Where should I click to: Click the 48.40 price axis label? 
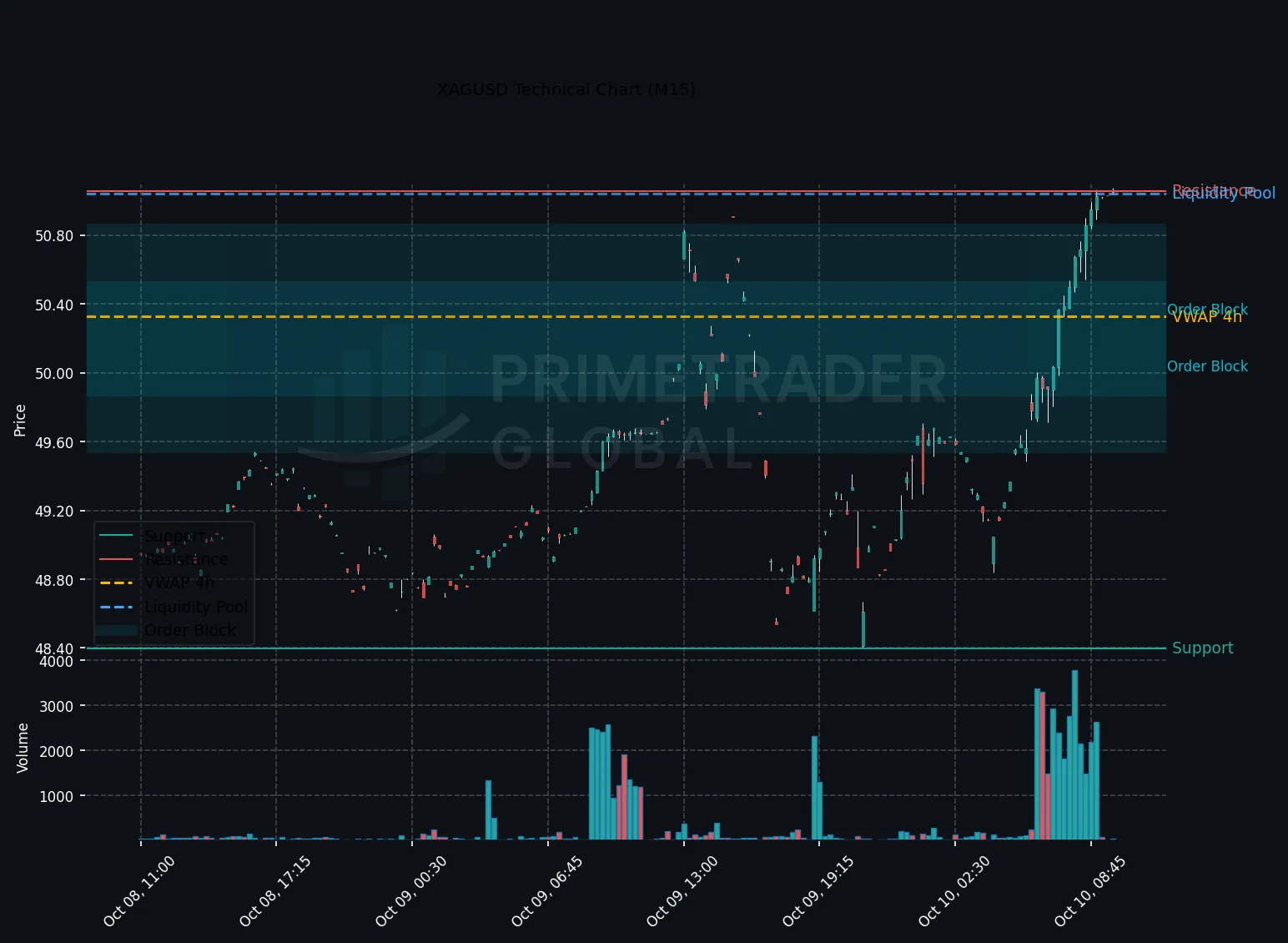point(54,648)
